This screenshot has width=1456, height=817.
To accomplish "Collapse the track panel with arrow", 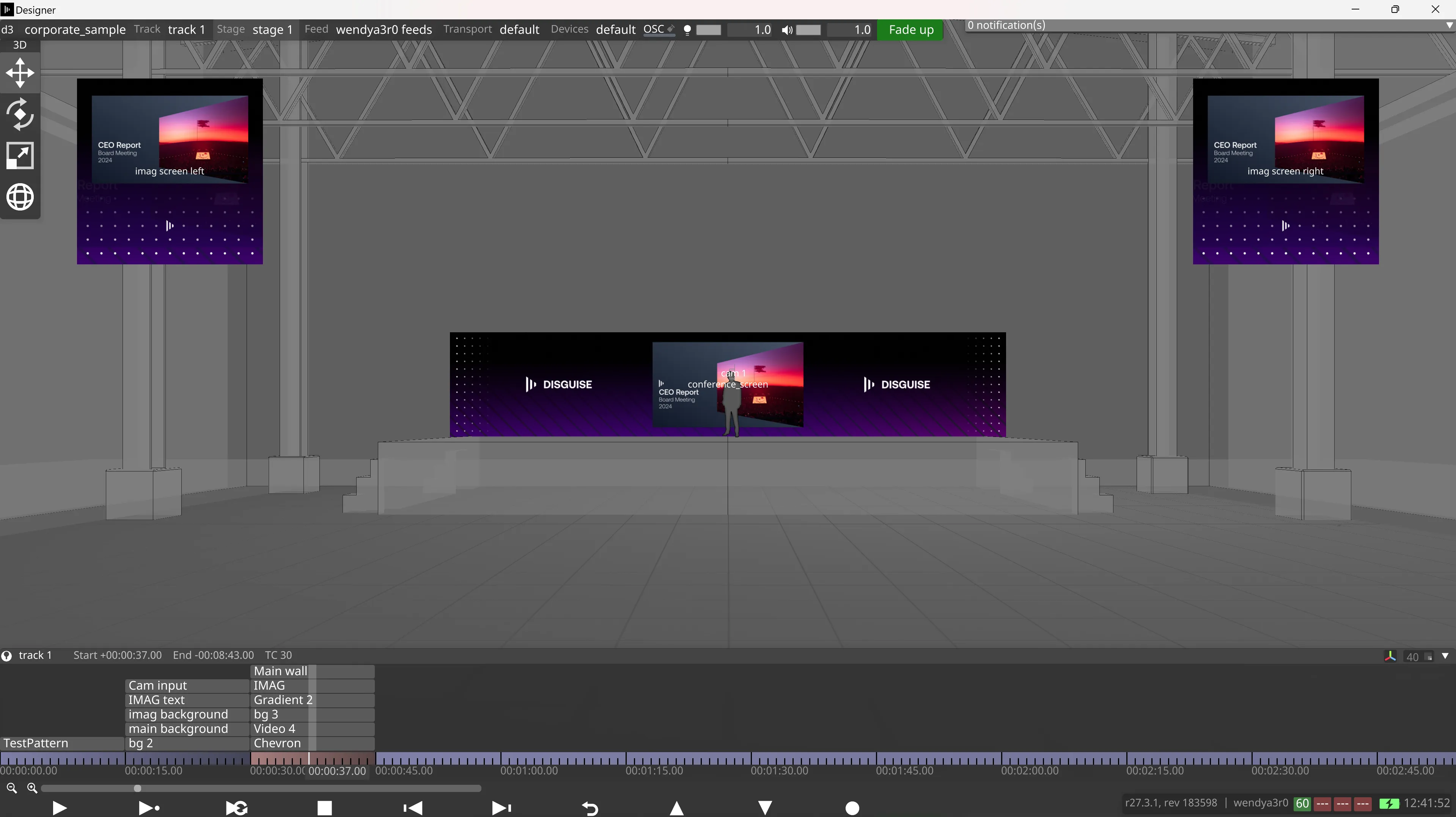I will click(x=1445, y=656).
